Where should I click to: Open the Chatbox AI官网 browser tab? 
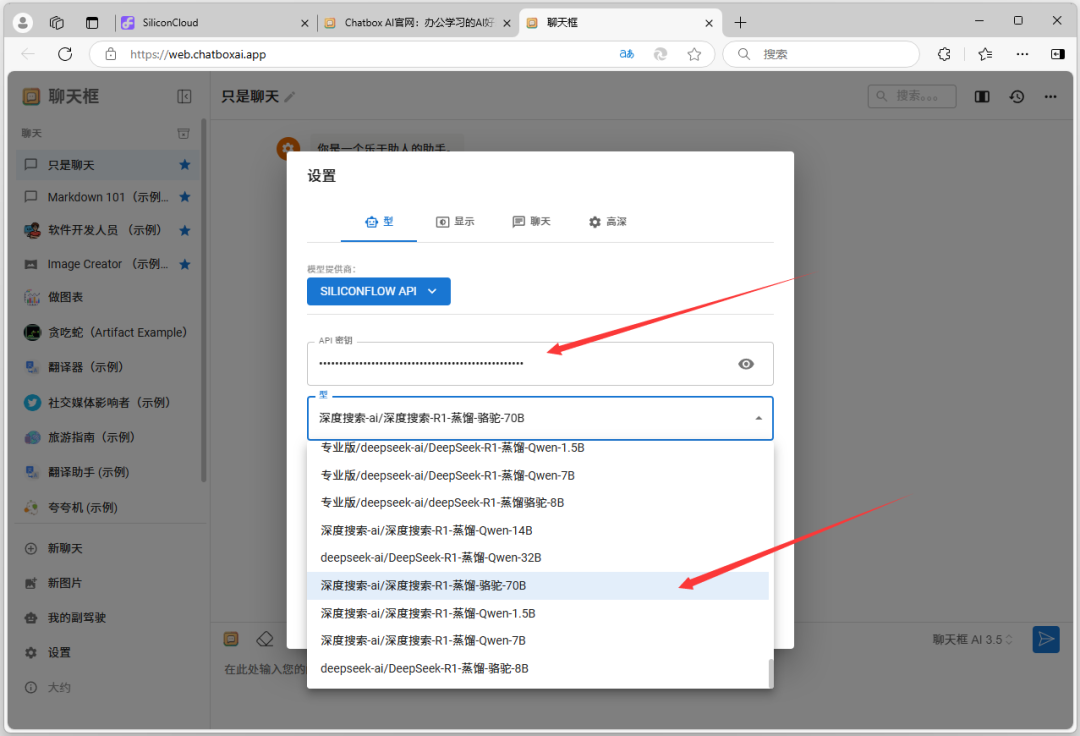[x=417, y=23]
